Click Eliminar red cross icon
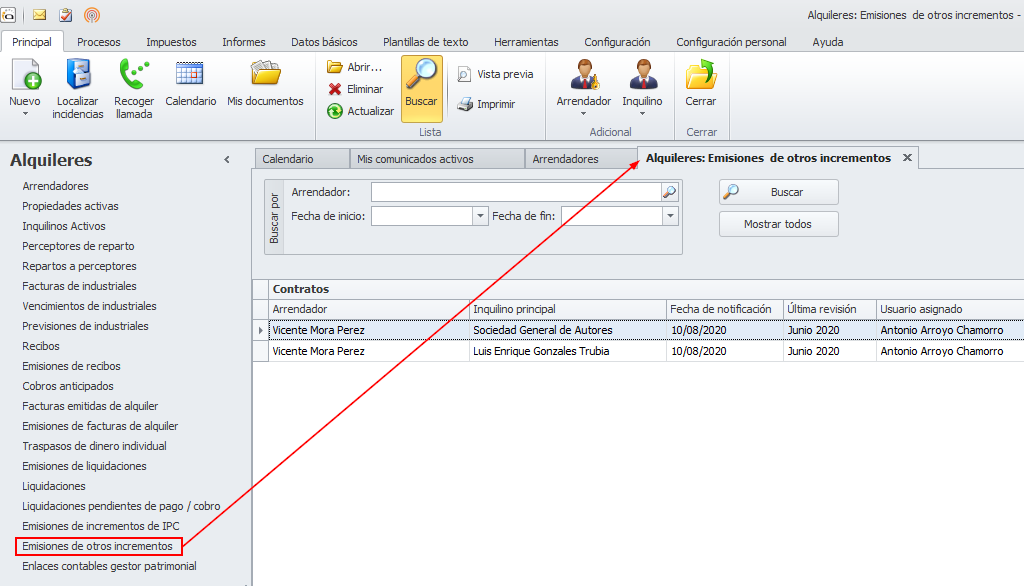Image resolution: width=1024 pixels, height=586 pixels. (334, 89)
